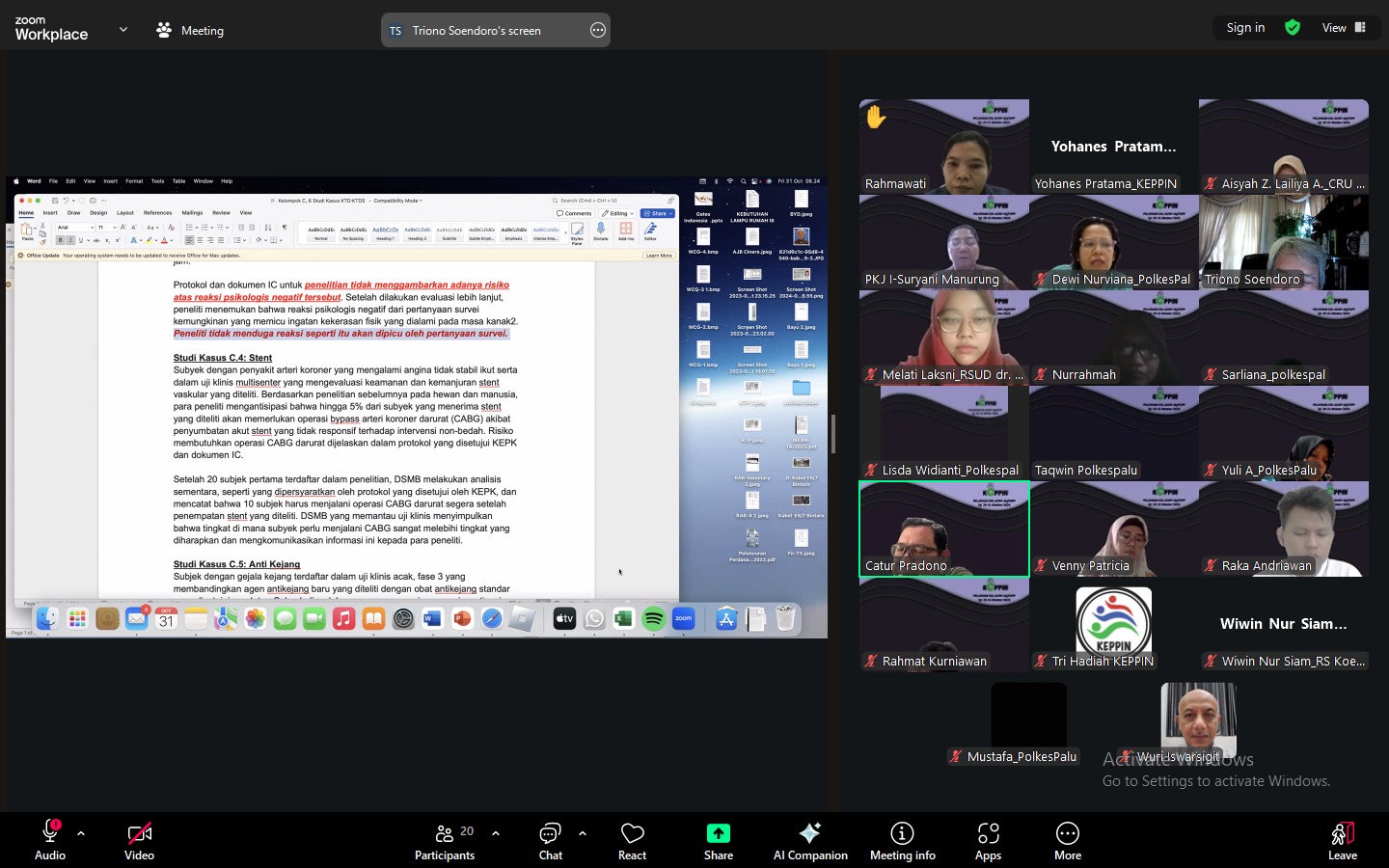
Task: Open screen share options for Triono Soendoro's screen
Action: click(598, 30)
